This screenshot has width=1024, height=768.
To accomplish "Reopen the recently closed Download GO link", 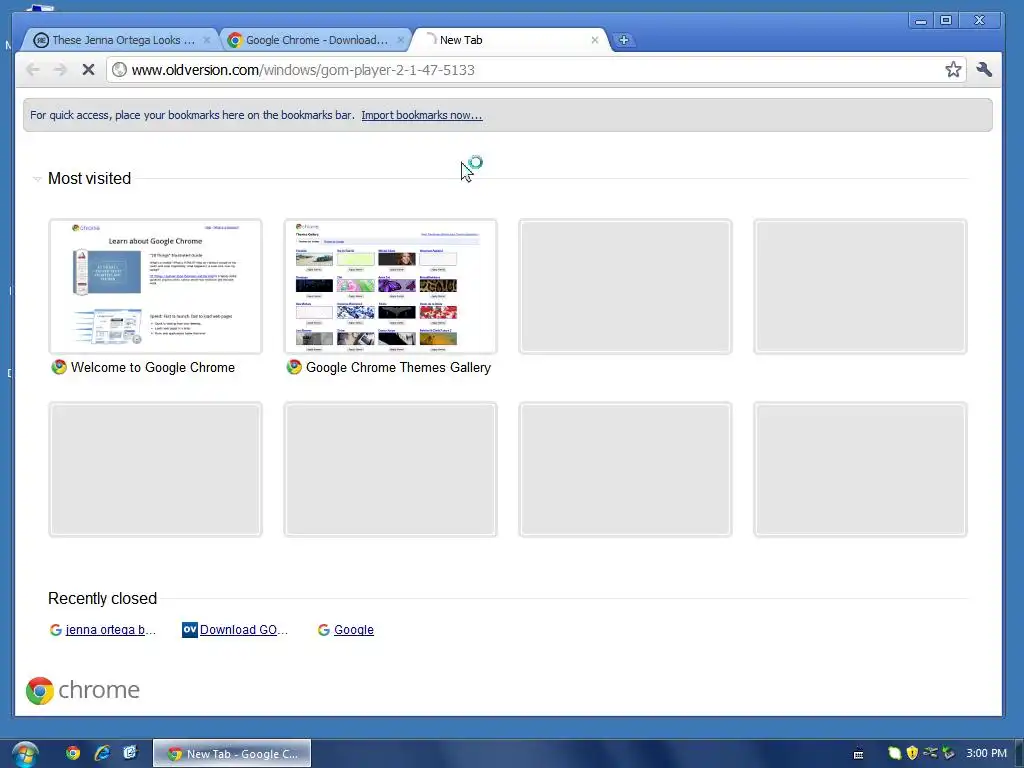I will coord(244,630).
